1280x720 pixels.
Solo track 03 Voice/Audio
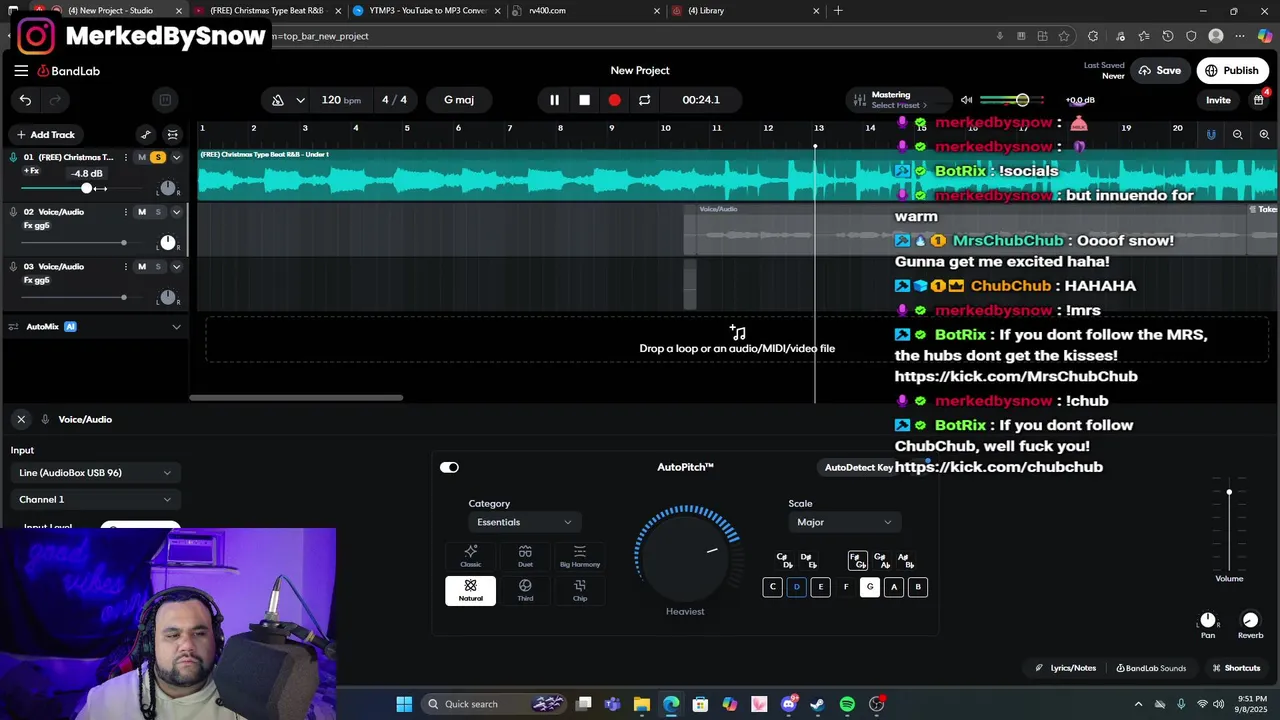click(x=157, y=267)
